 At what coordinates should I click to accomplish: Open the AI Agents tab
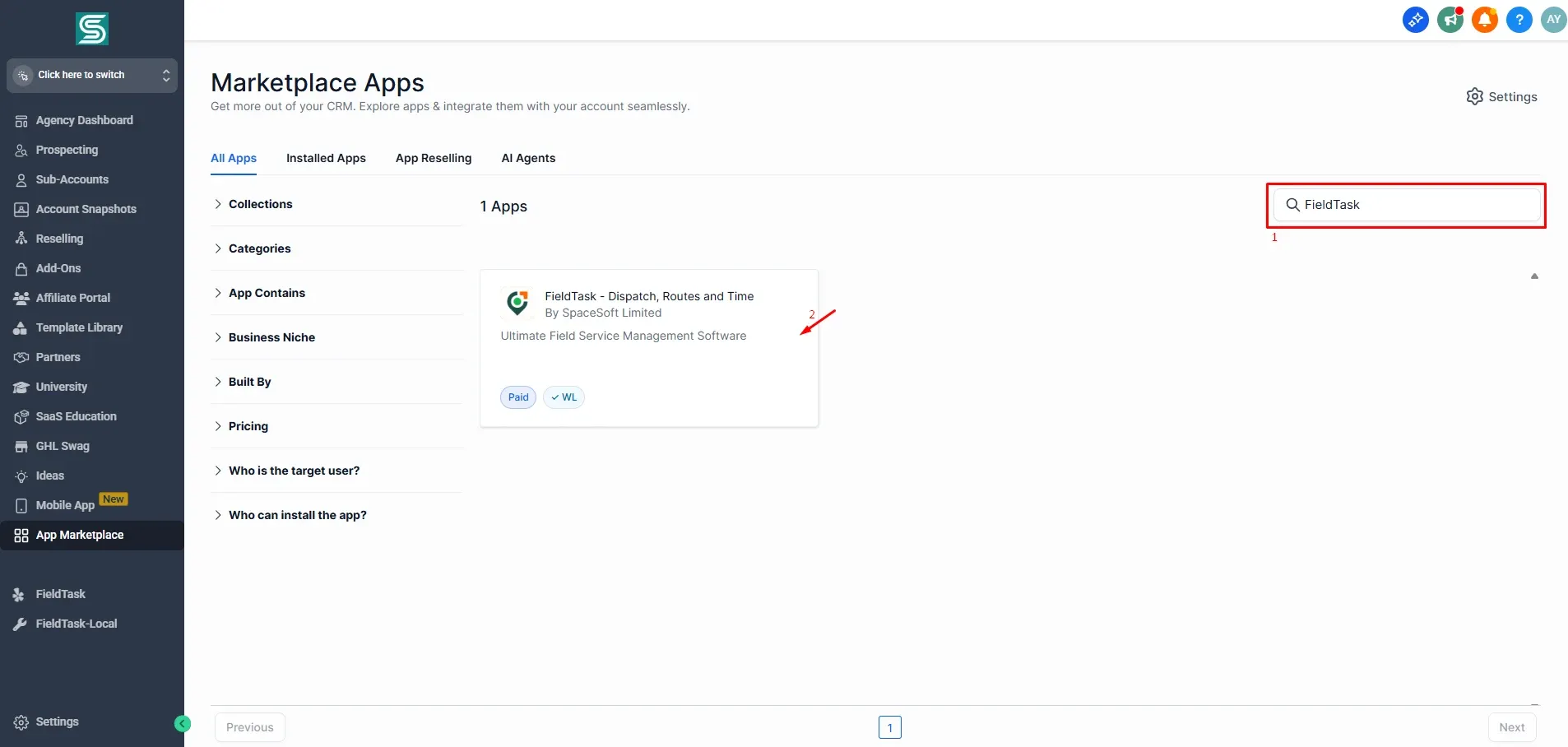click(x=528, y=158)
